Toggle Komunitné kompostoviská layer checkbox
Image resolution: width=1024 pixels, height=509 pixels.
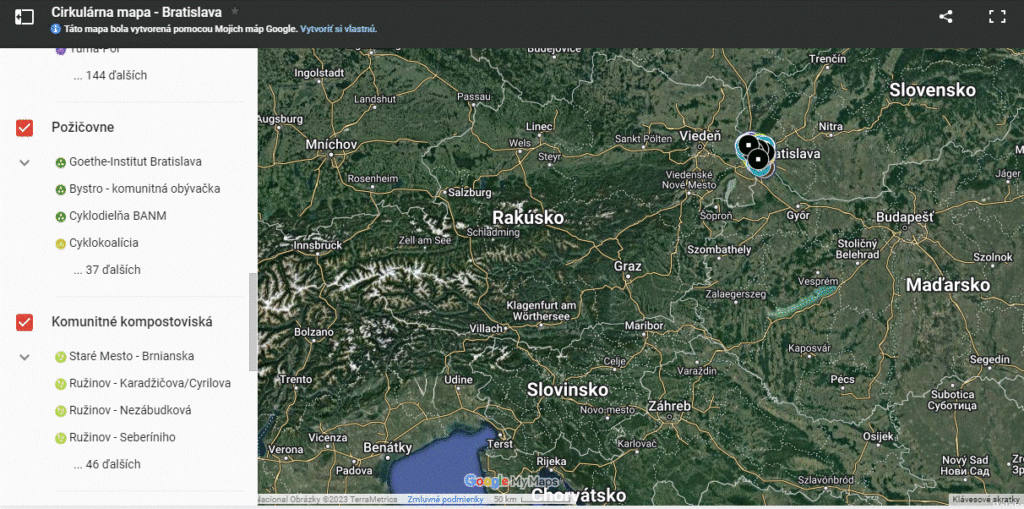click(24, 323)
